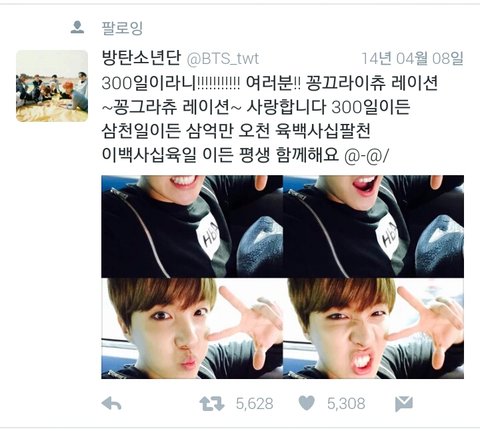This screenshot has height=431, width=480.
Task: Send tweet via envelope message icon
Action: pyautogui.click(x=404, y=404)
